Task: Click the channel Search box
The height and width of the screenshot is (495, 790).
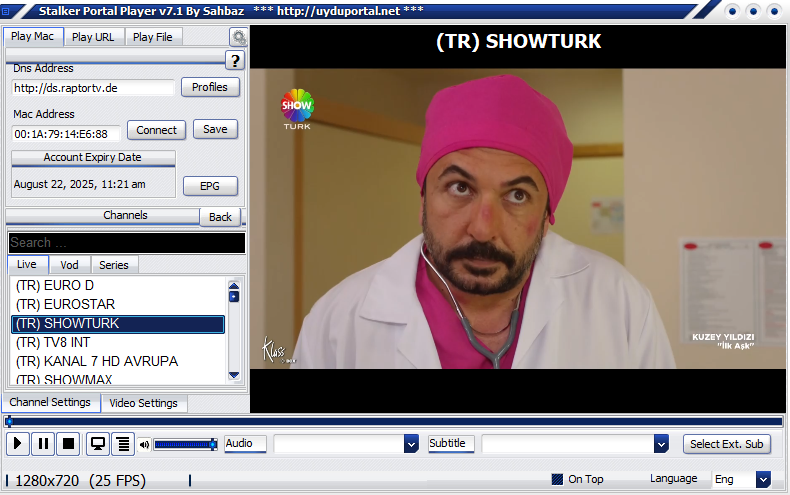Action: coord(127,243)
